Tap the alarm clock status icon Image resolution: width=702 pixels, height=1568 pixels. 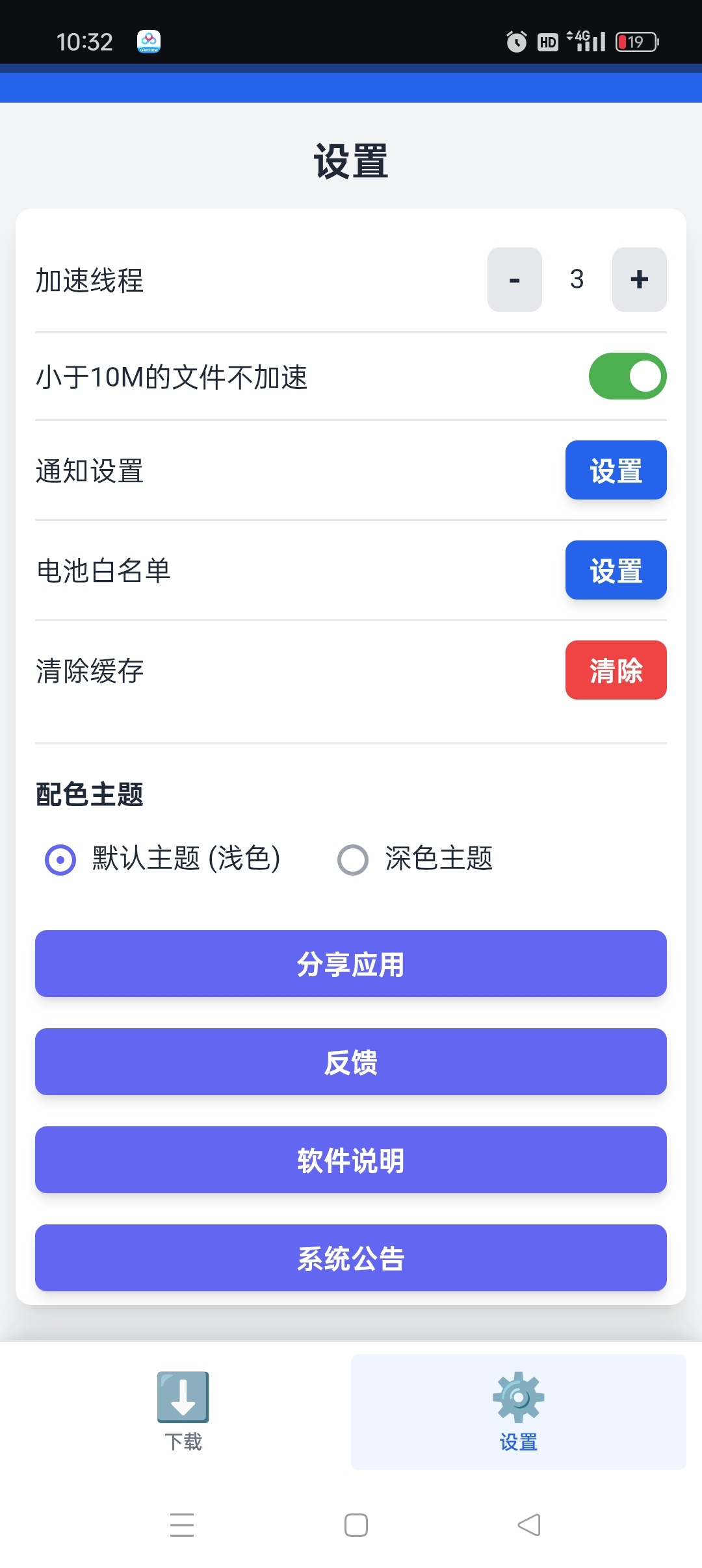coord(516,42)
